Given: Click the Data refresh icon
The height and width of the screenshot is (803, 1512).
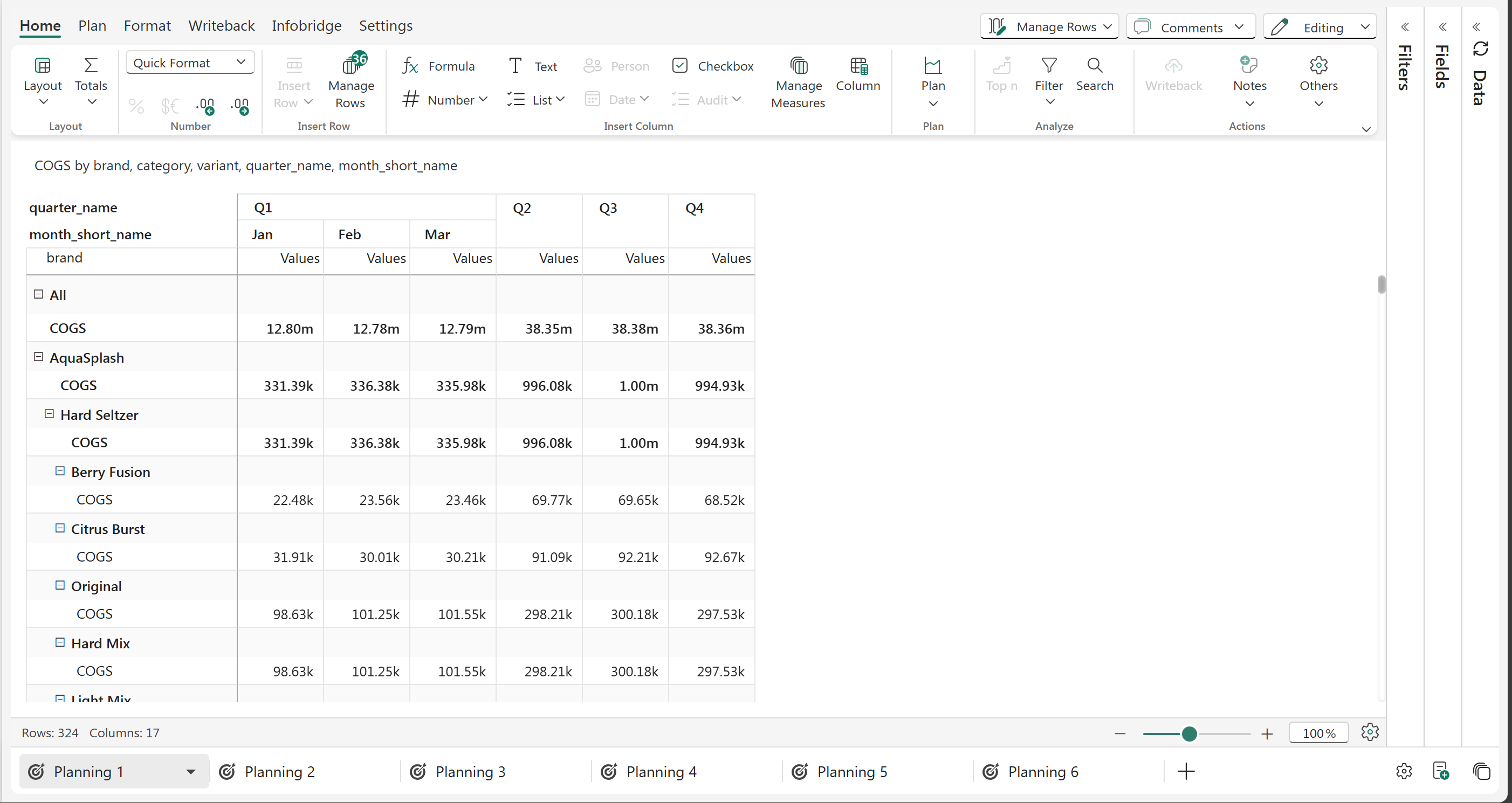Looking at the screenshot, I should click(x=1480, y=49).
